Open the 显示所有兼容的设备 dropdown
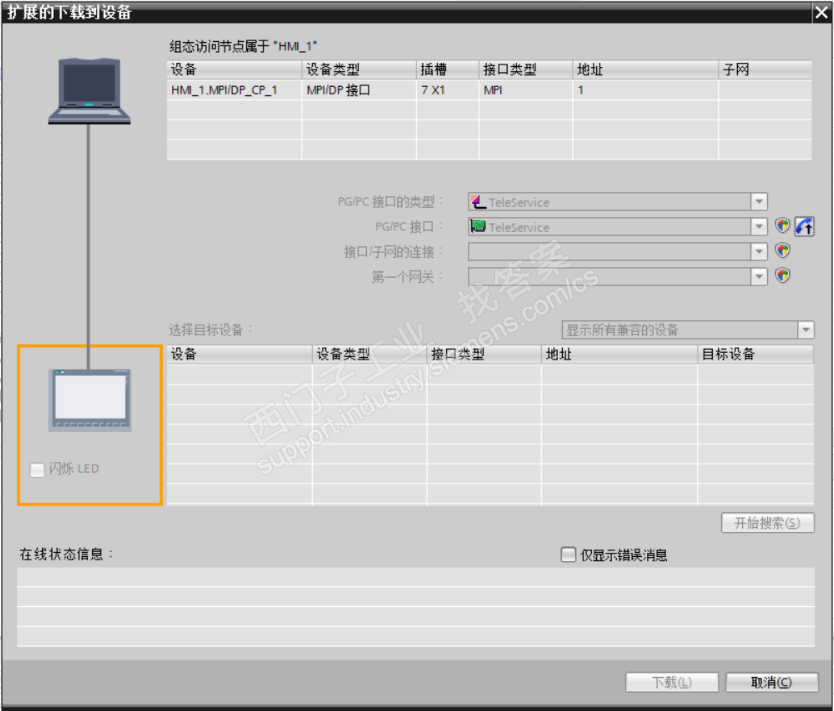The height and width of the screenshot is (711, 834). (x=806, y=330)
